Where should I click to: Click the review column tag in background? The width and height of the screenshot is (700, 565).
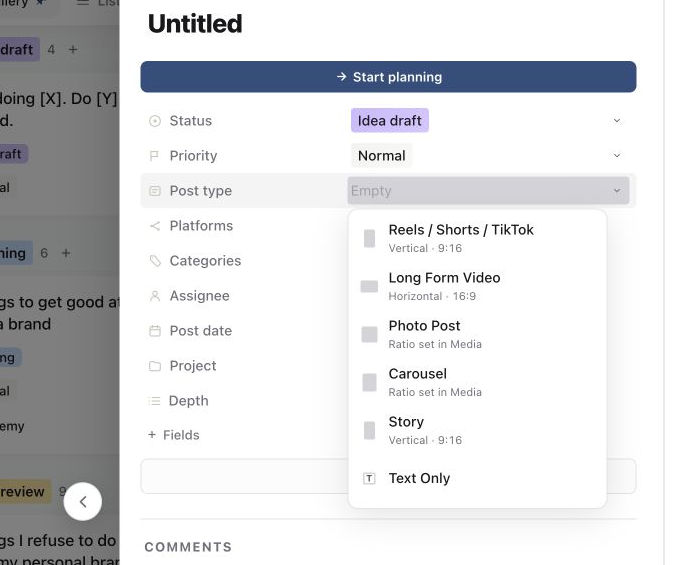(x=25, y=491)
